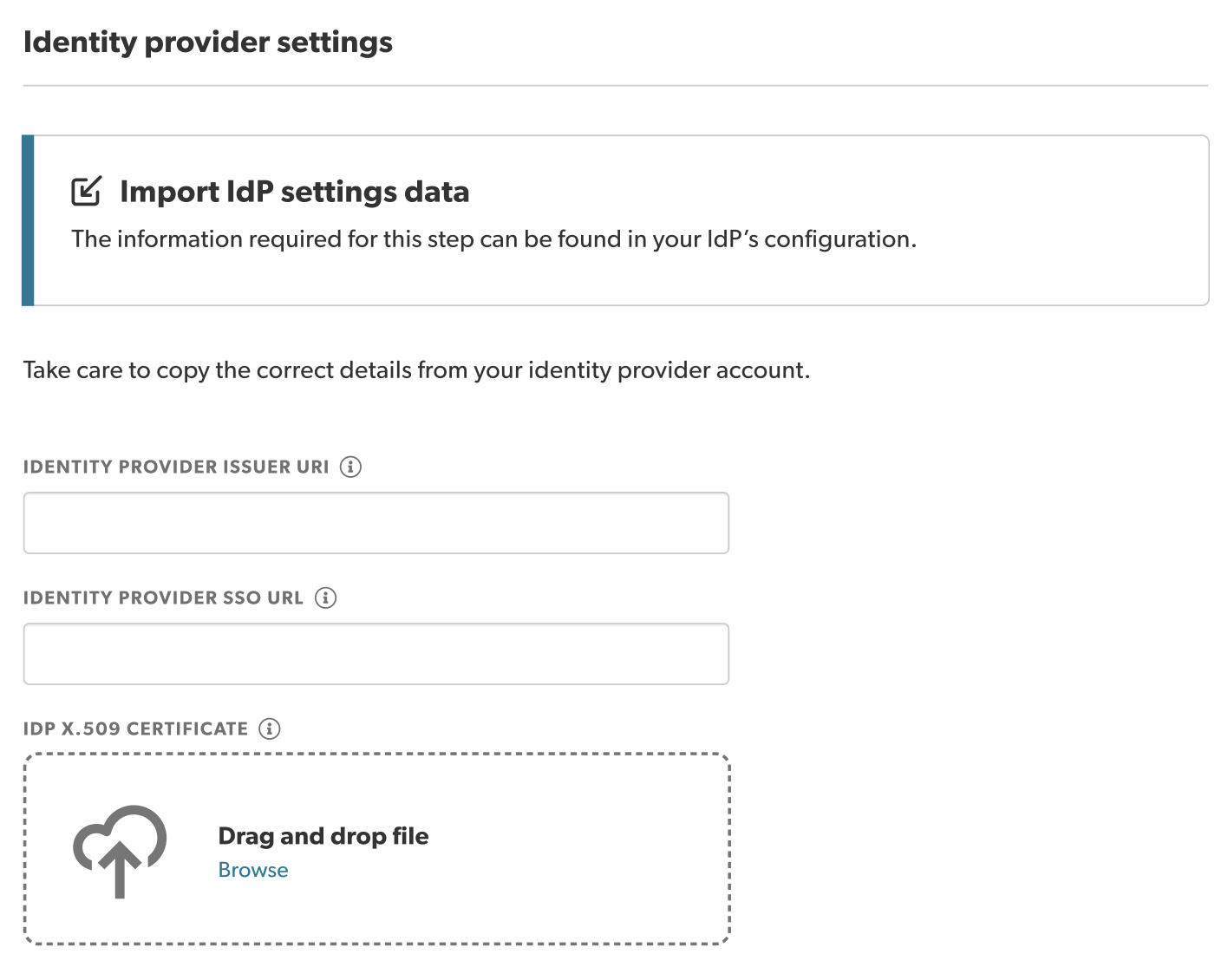
Task: Click the Identity Provider SSO URL label
Action: pyautogui.click(x=163, y=598)
